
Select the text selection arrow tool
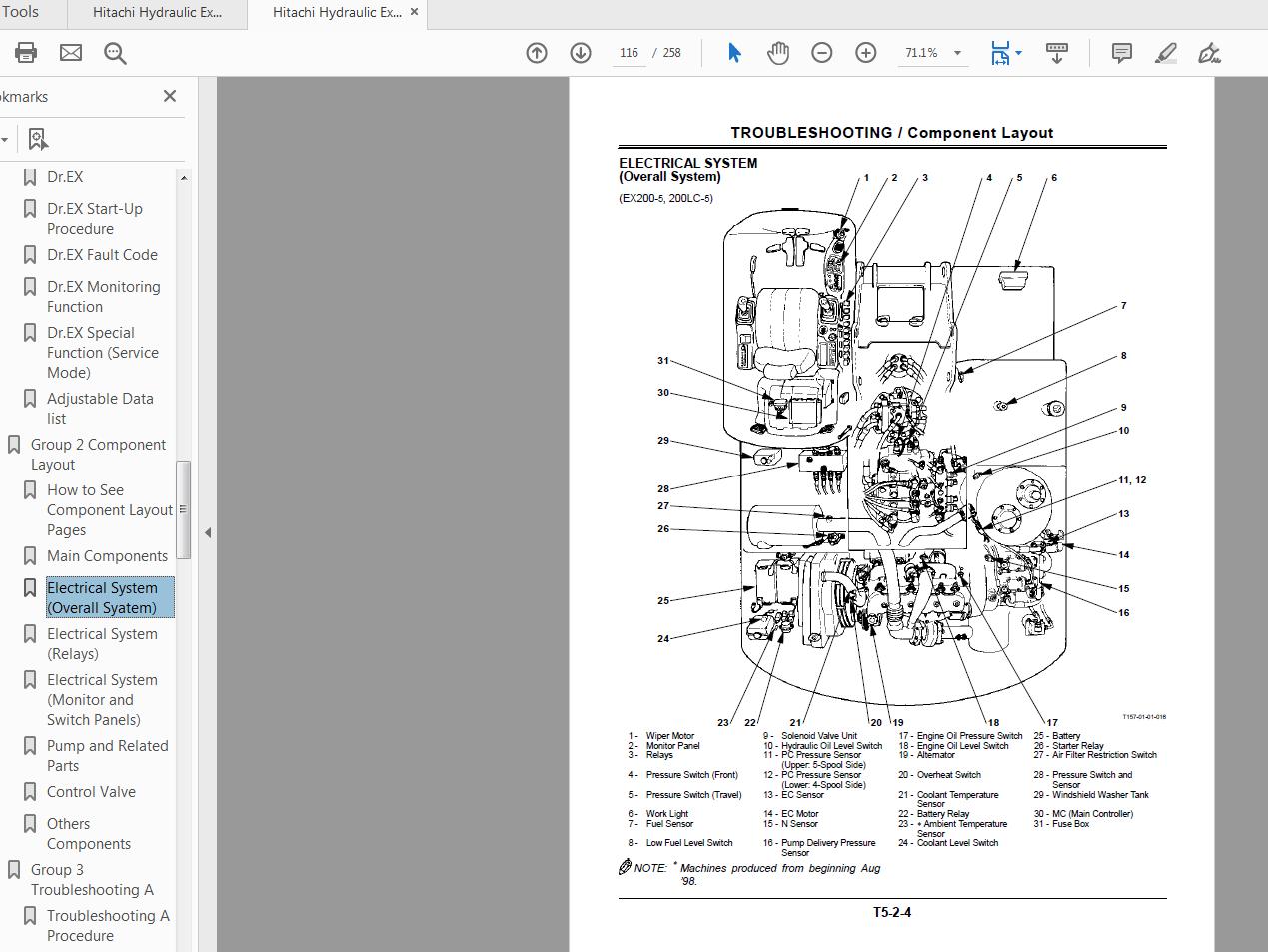(x=733, y=52)
